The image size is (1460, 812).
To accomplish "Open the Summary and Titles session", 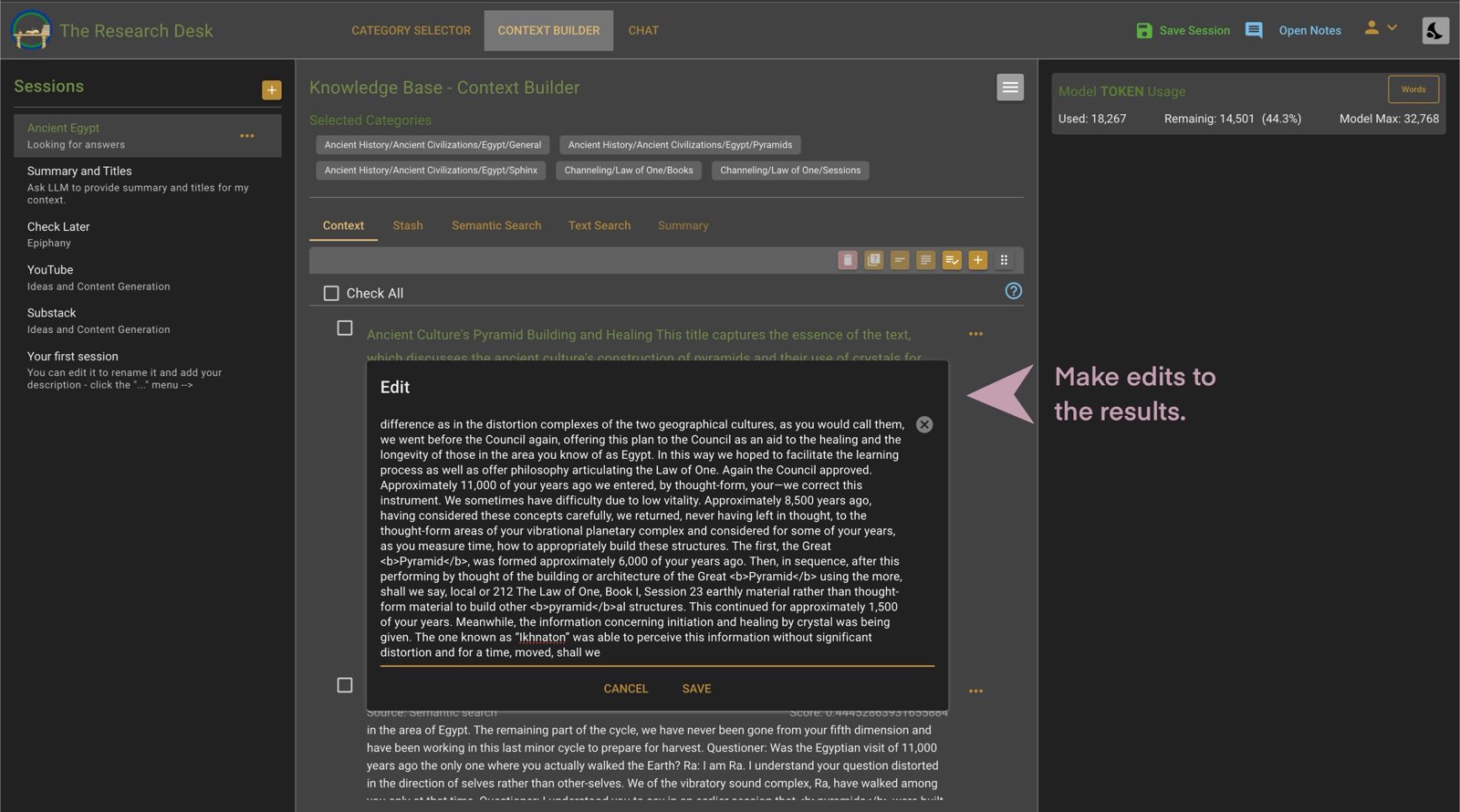I will (147, 184).
